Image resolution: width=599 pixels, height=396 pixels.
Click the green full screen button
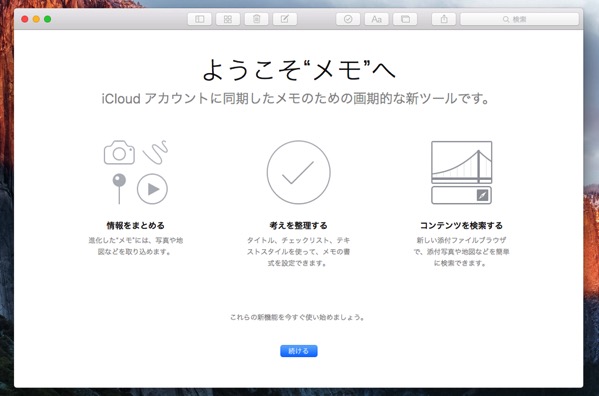point(48,19)
